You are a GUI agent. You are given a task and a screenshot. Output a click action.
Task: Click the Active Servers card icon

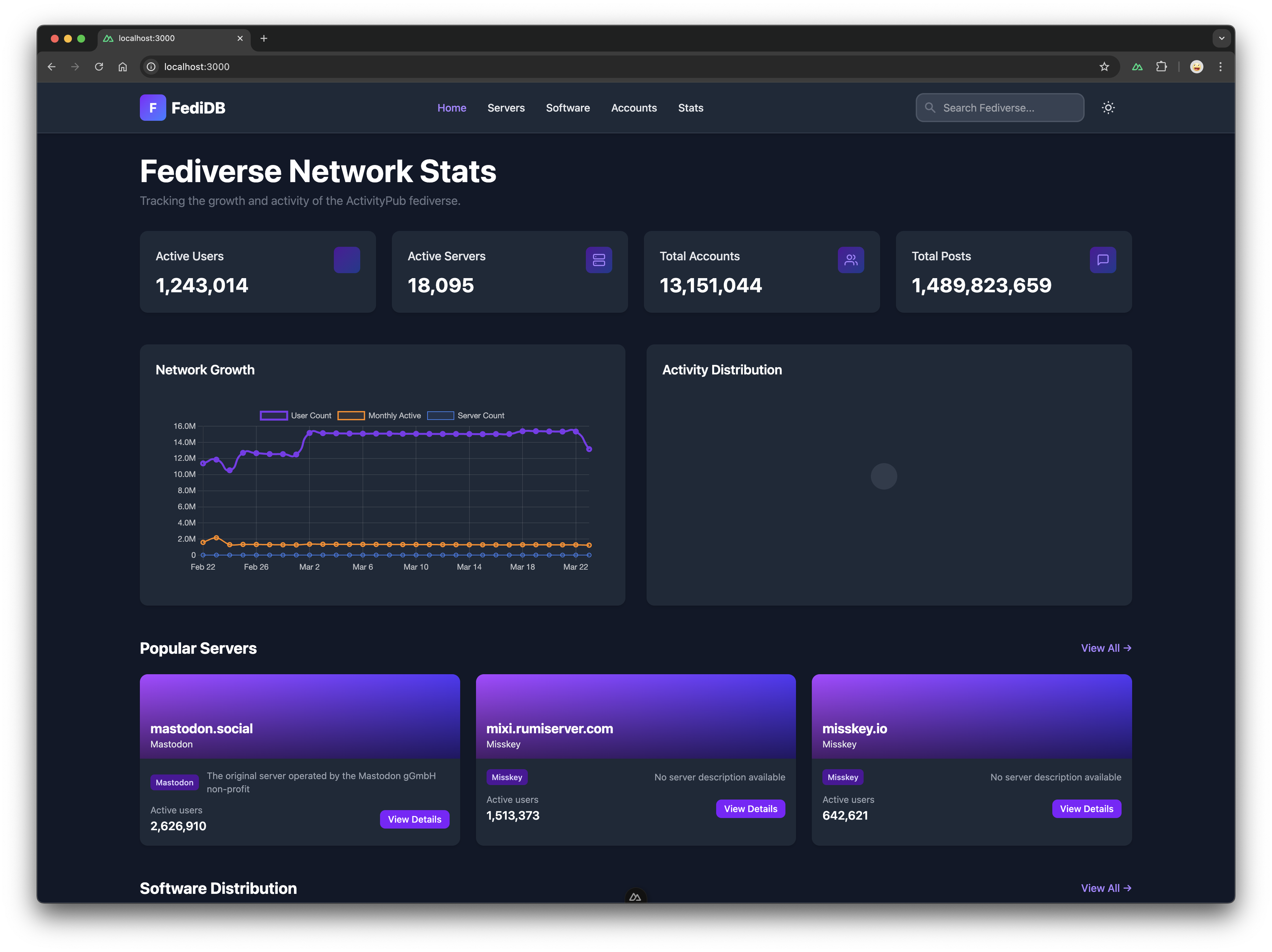click(599, 260)
